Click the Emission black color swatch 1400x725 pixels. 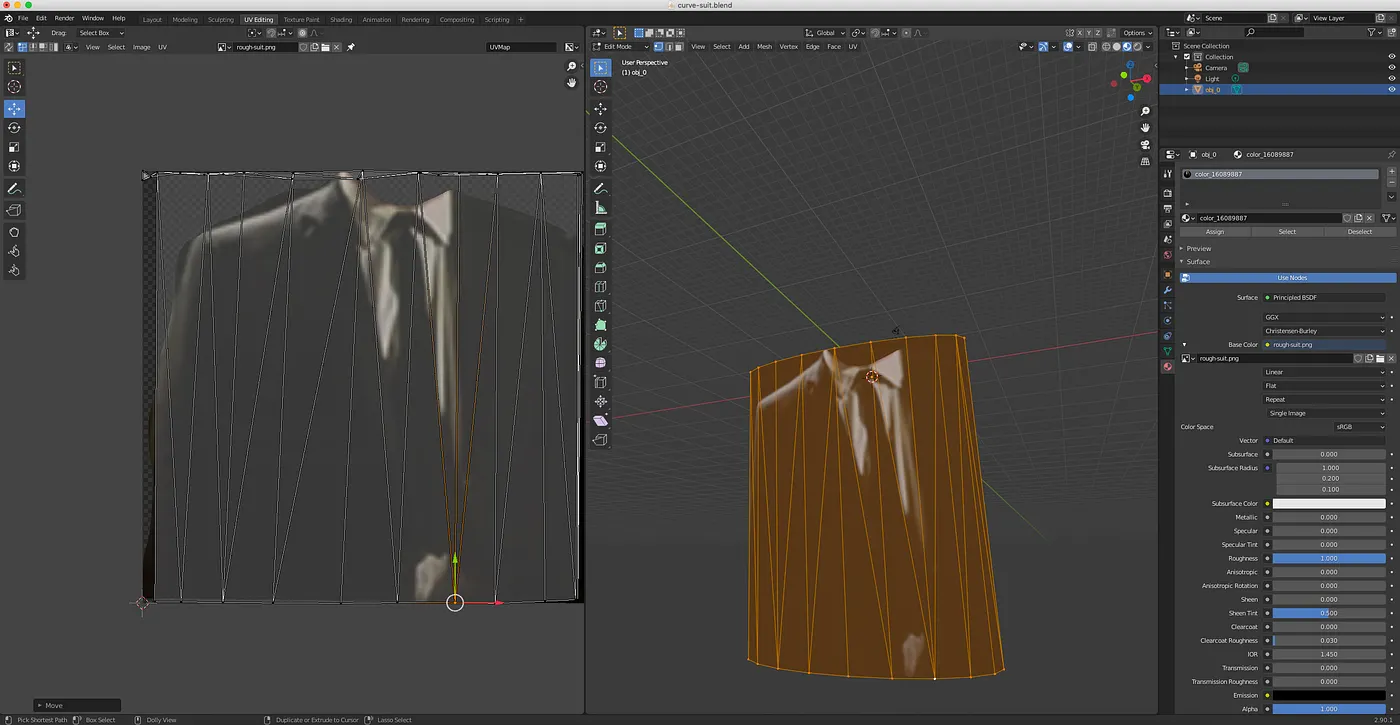pyautogui.click(x=1329, y=695)
